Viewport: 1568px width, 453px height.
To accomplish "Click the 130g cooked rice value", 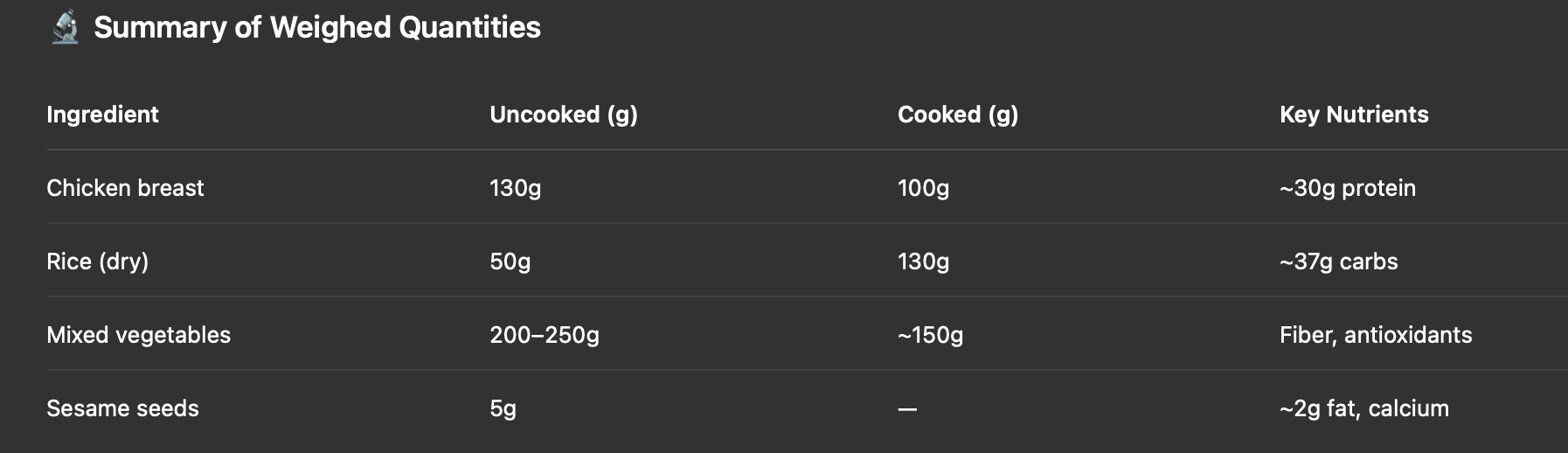I will [923, 261].
